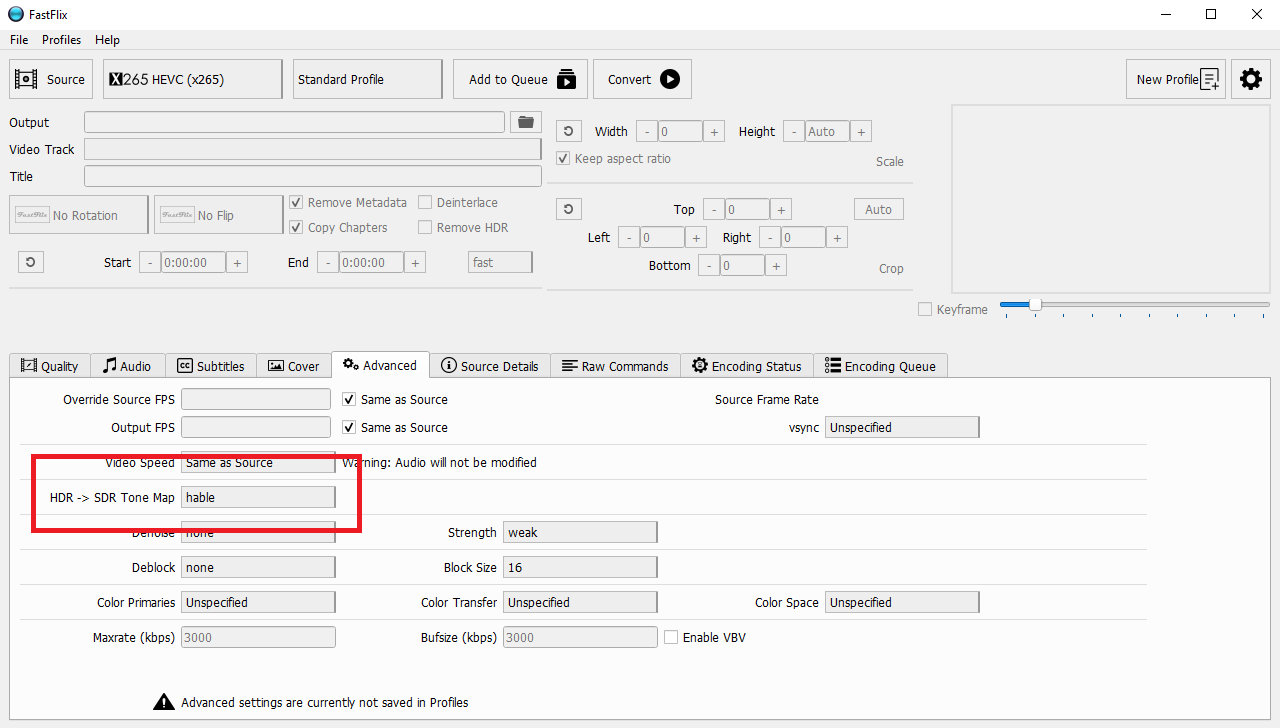The image size is (1280, 728).
Task: Switch to the Audio tab
Action: pyautogui.click(x=128, y=366)
